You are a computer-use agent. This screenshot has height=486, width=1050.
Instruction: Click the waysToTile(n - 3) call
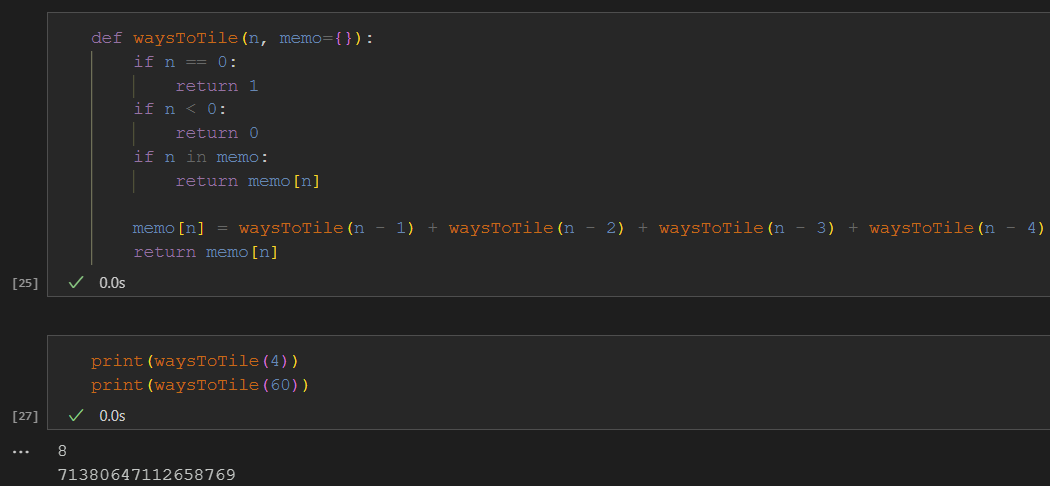tap(747, 228)
